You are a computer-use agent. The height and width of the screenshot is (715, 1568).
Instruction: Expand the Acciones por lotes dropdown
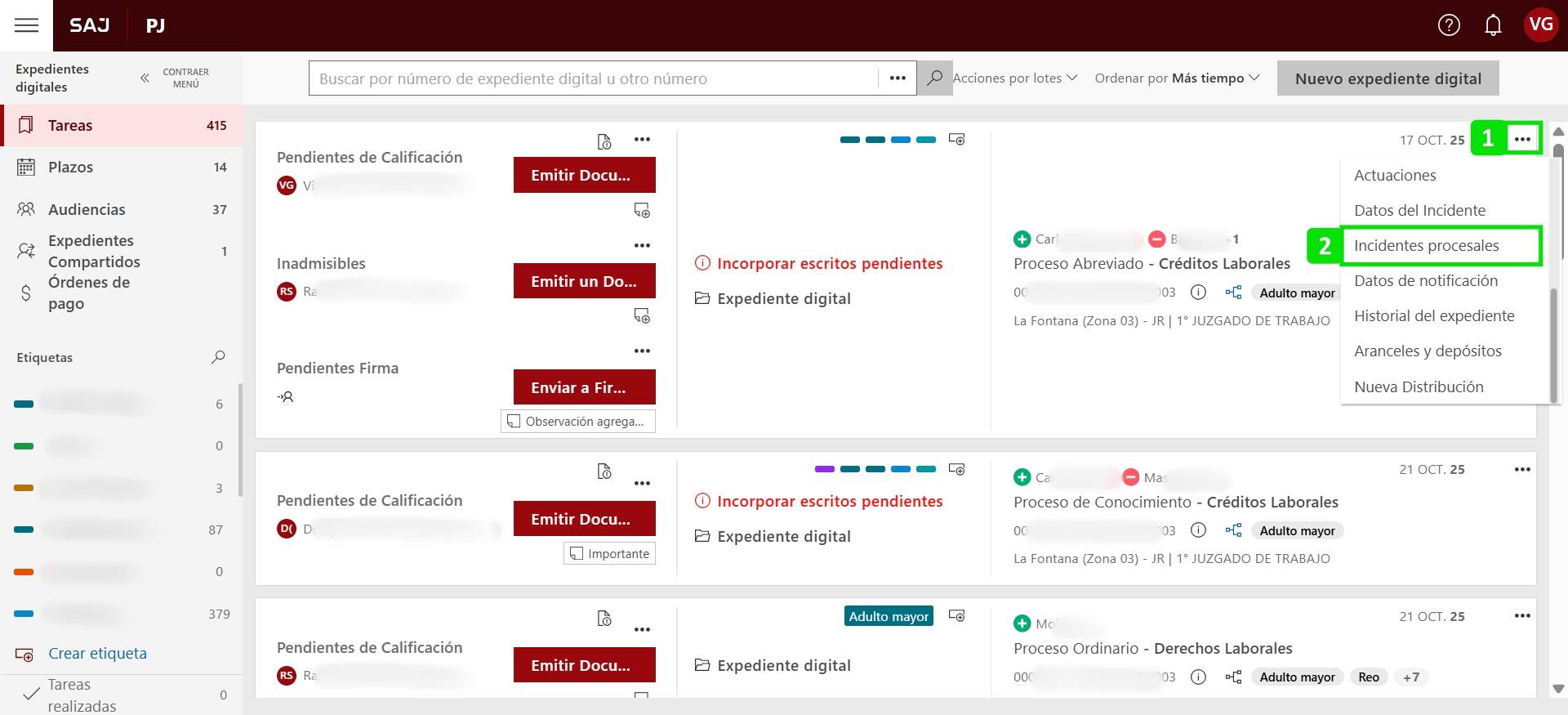pyautogui.click(x=1015, y=78)
